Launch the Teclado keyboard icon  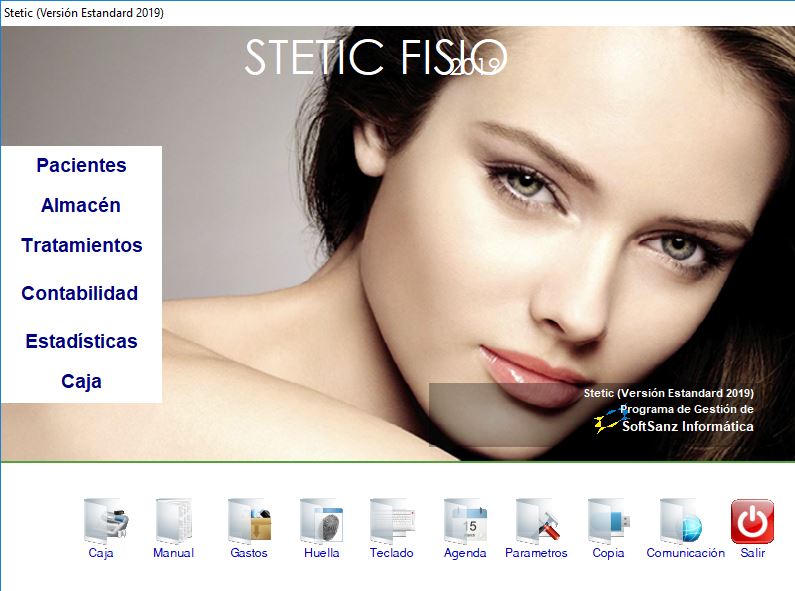point(391,521)
